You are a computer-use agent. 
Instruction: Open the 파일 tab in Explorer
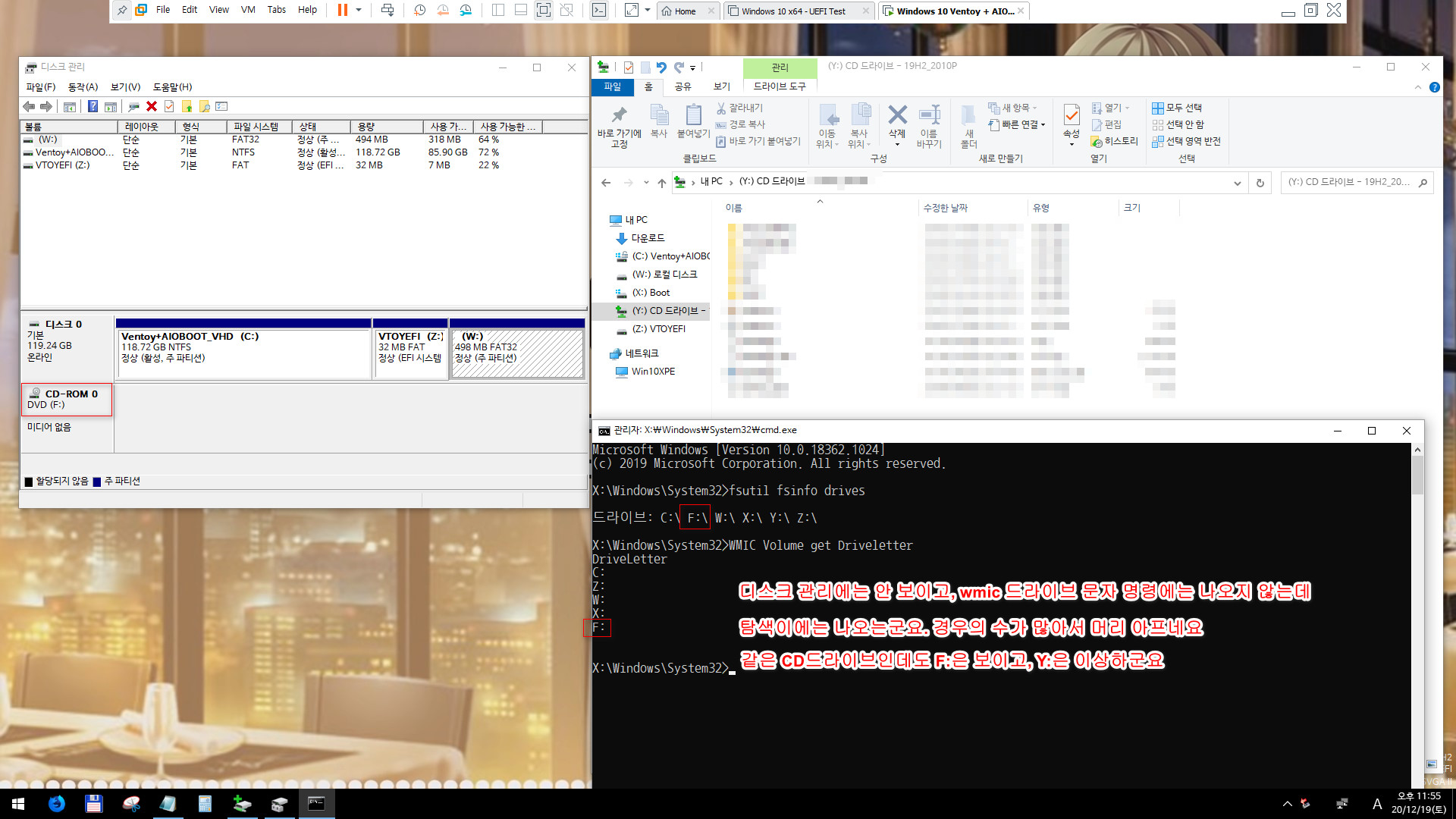(612, 87)
